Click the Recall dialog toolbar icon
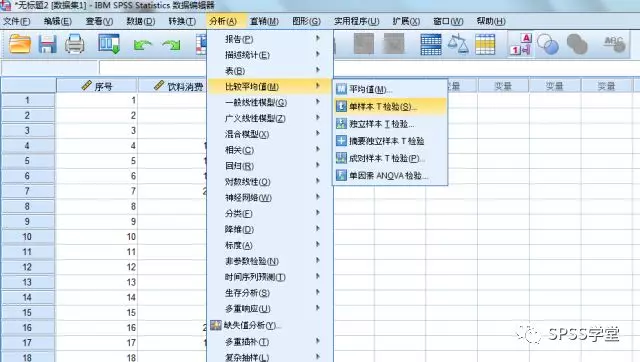 [109, 44]
